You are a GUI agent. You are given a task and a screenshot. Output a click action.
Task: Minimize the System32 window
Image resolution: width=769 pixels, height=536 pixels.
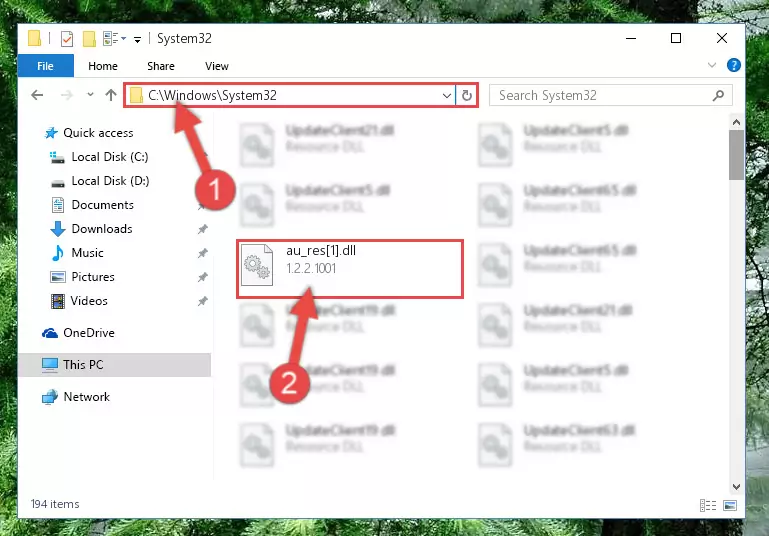point(631,38)
